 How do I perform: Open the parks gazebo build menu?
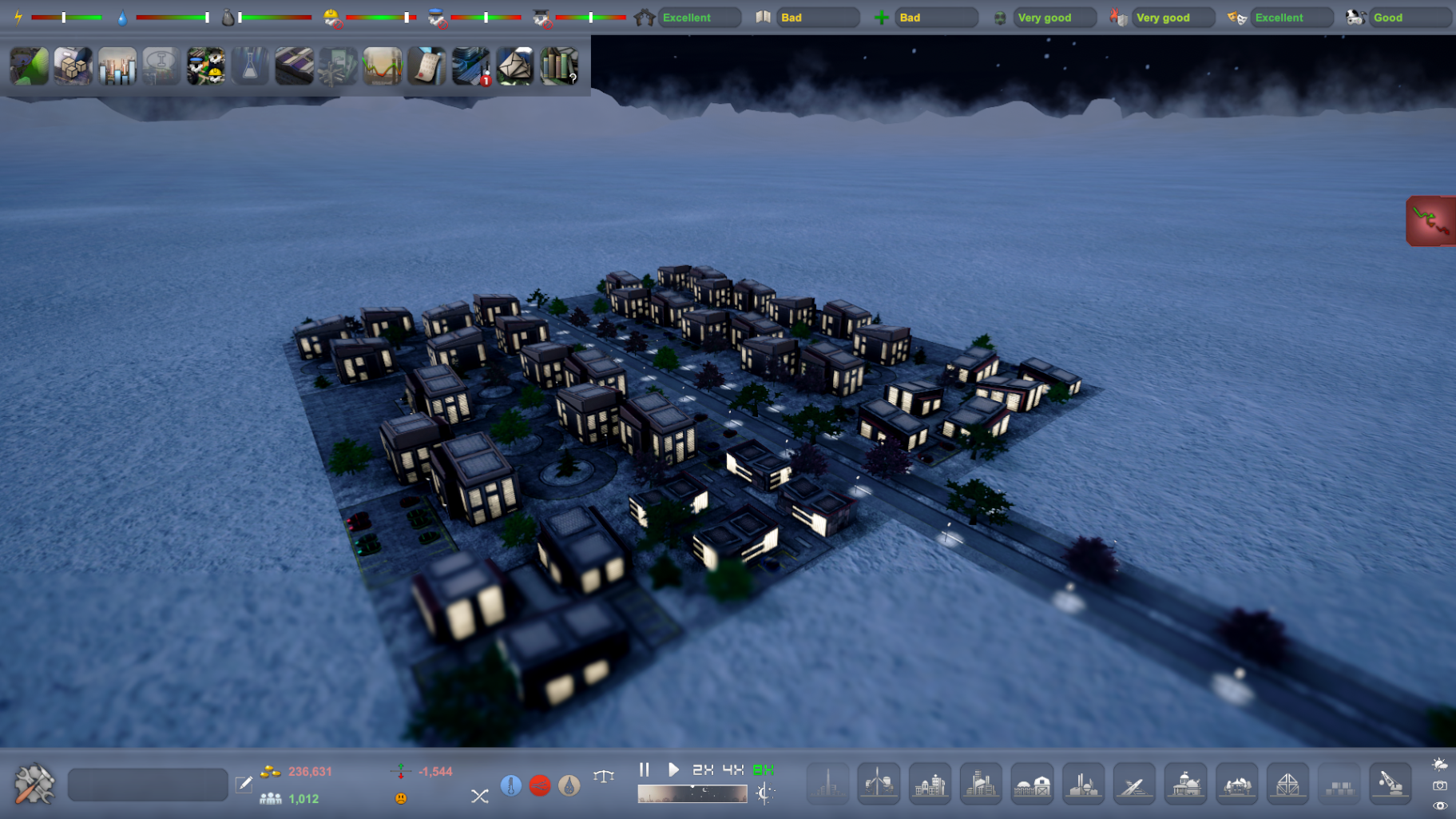[1236, 784]
